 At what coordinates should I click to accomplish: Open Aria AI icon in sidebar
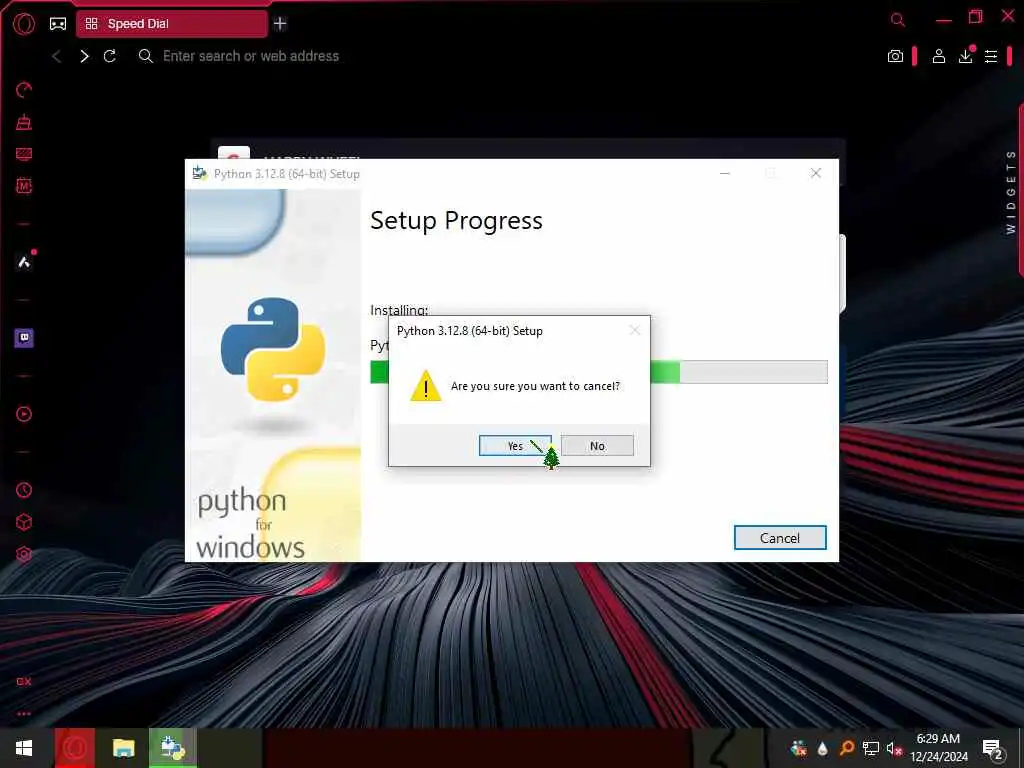pyautogui.click(x=24, y=262)
